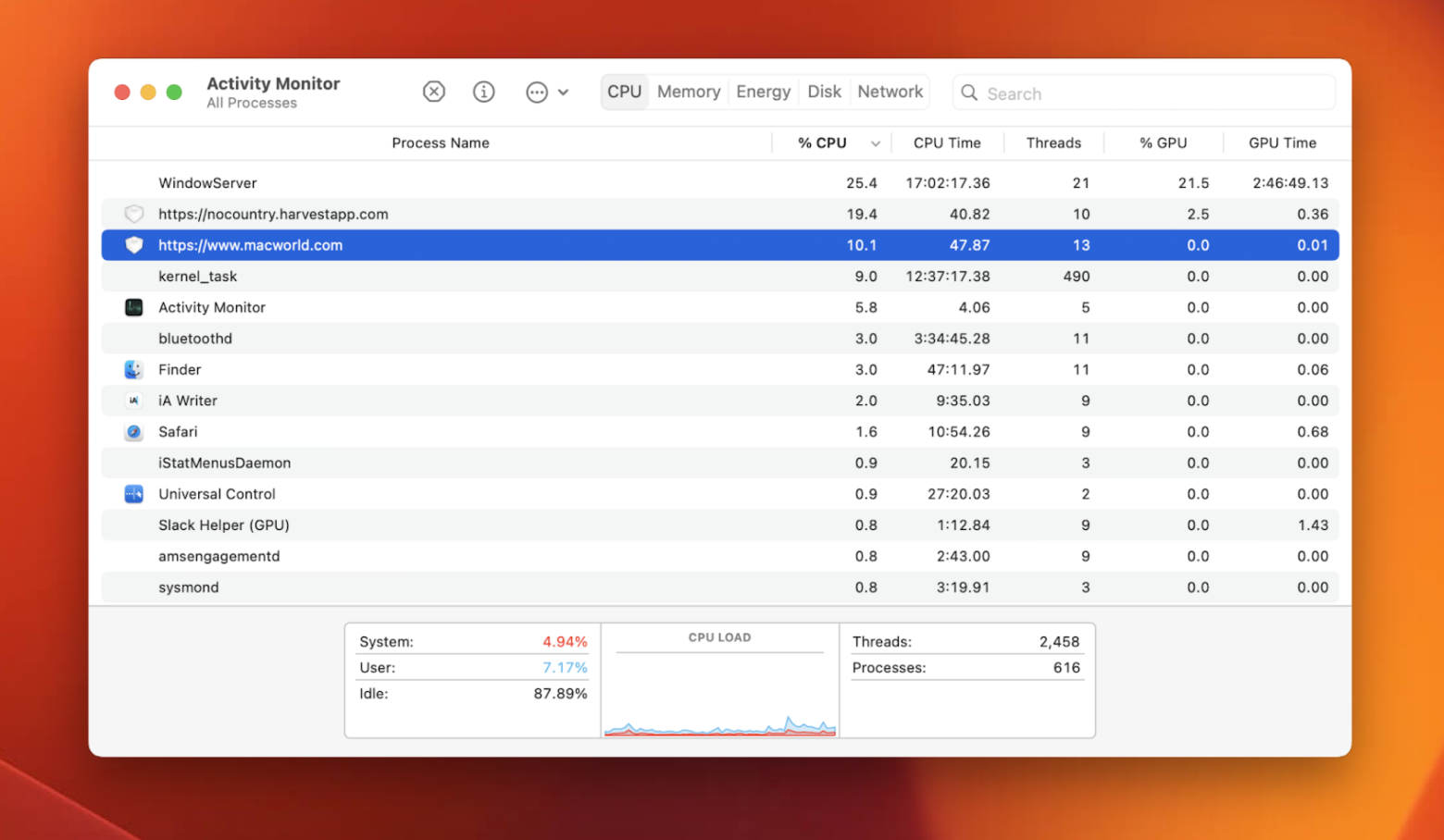
Task: Click the Finder icon in the process list
Action: (x=133, y=369)
